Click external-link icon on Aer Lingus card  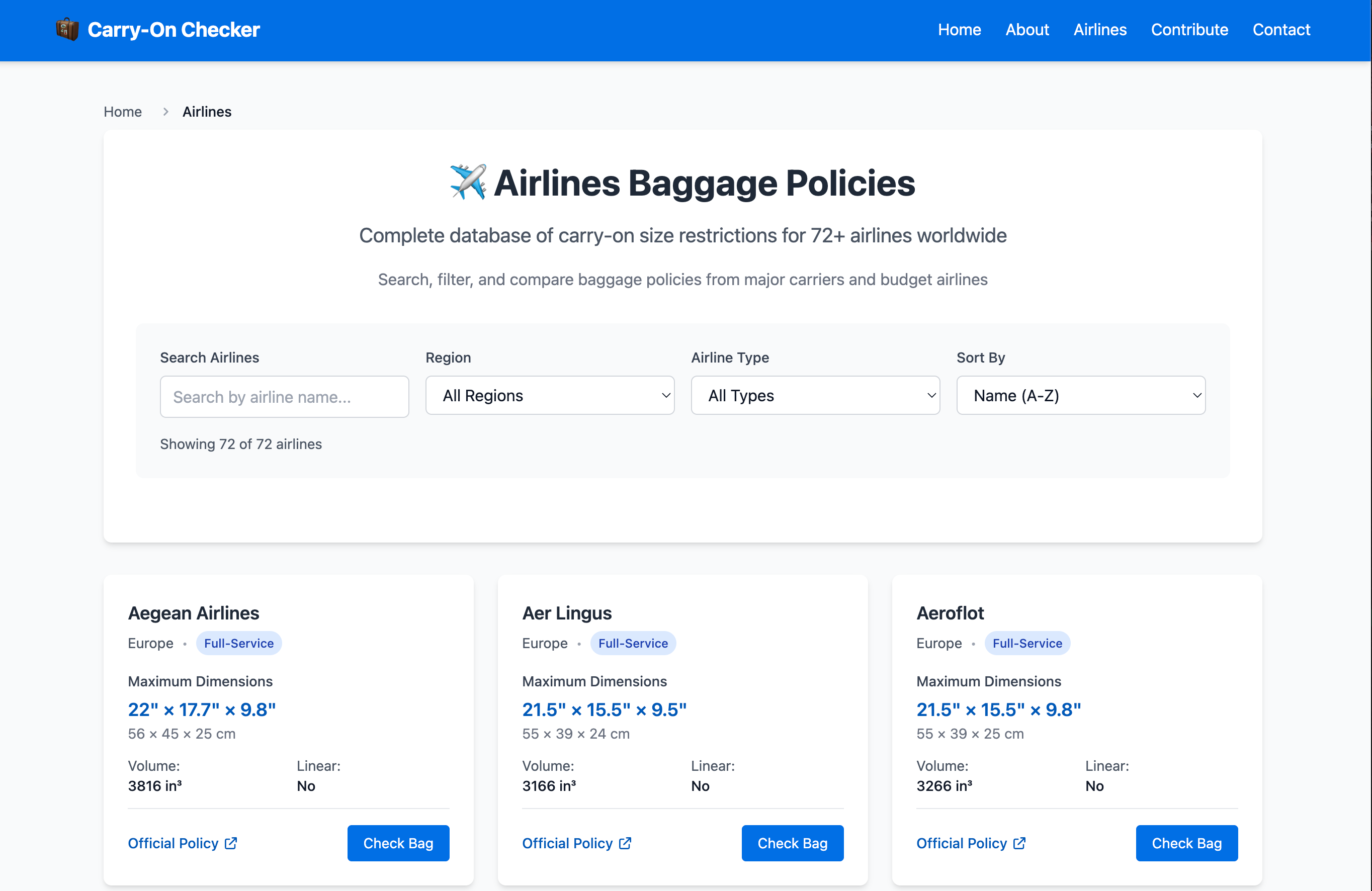tap(625, 843)
